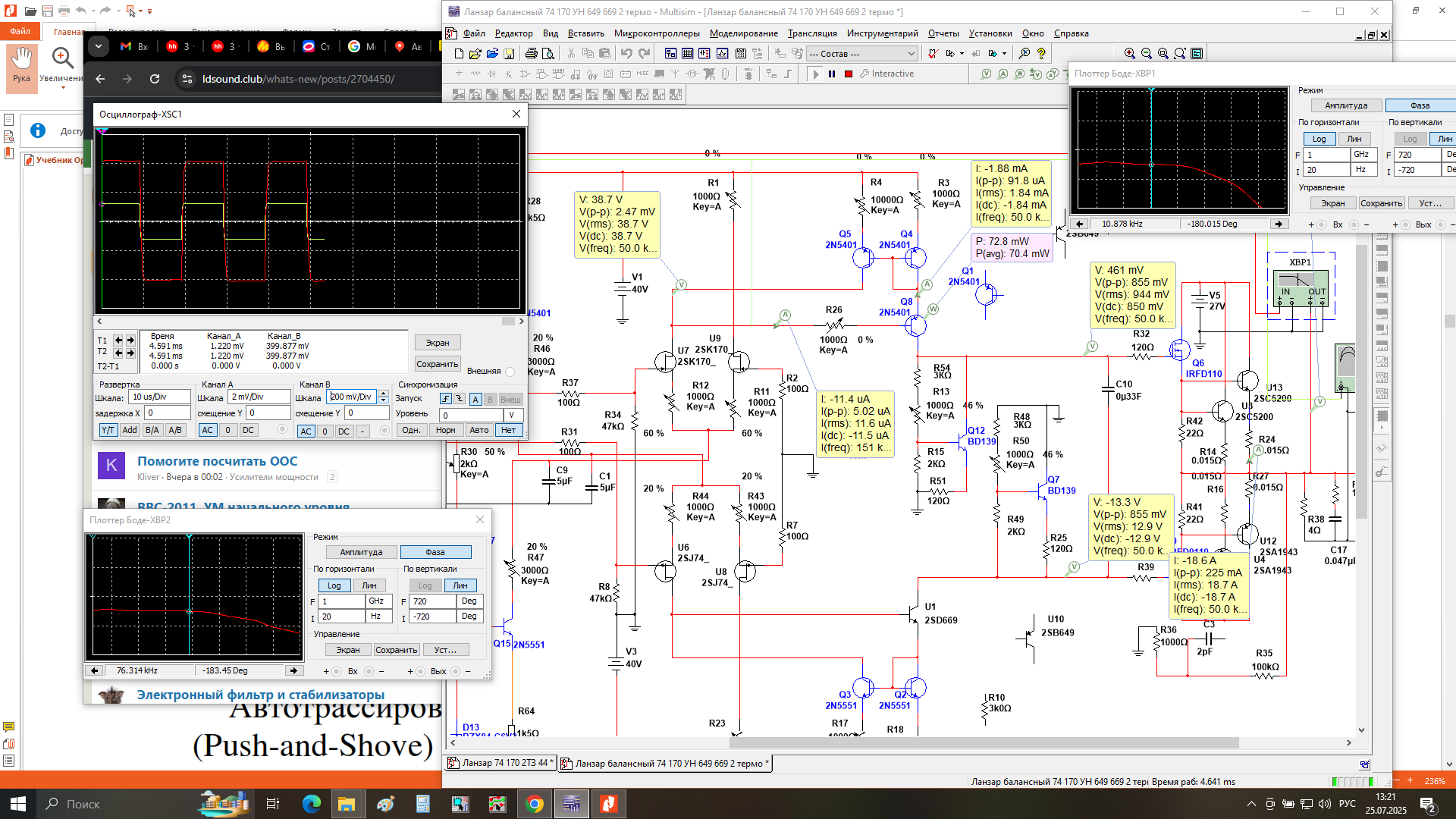Open Уст... settings in XBP2 Bode plotter

point(445,650)
